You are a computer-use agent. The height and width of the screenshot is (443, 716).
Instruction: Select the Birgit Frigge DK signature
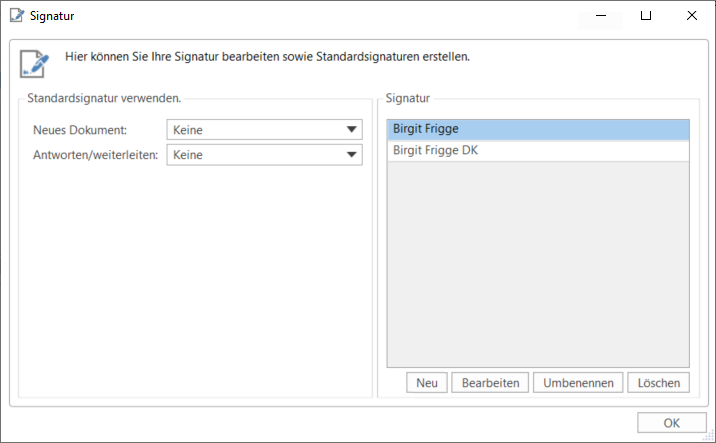[537, 151]
